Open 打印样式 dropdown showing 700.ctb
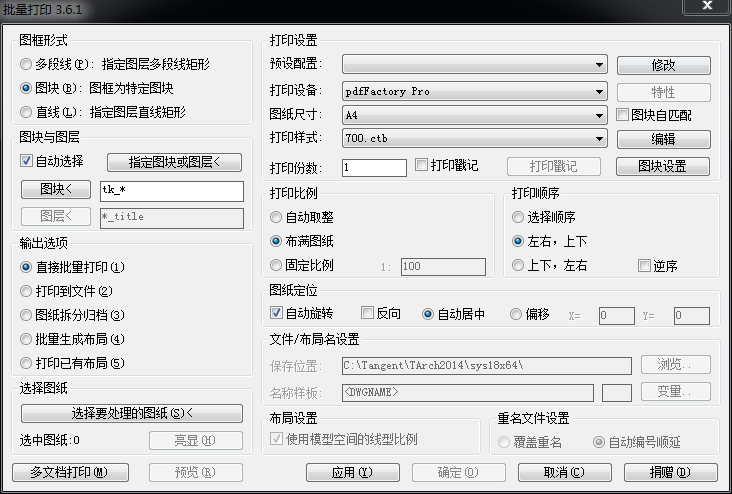Screen dimensions: 732x494 click(474, 138)
